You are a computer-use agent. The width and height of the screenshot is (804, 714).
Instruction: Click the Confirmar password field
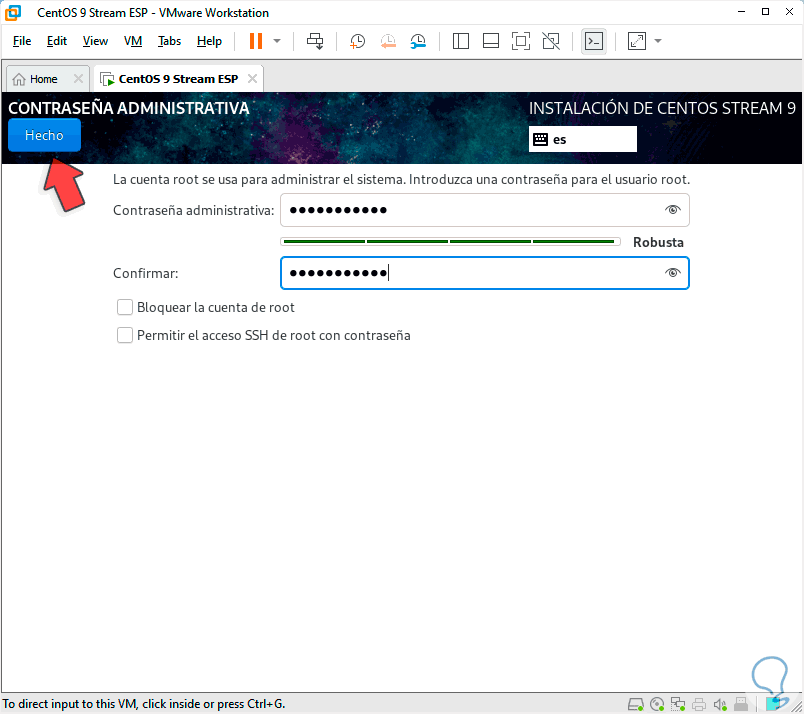tap(485, 273)
